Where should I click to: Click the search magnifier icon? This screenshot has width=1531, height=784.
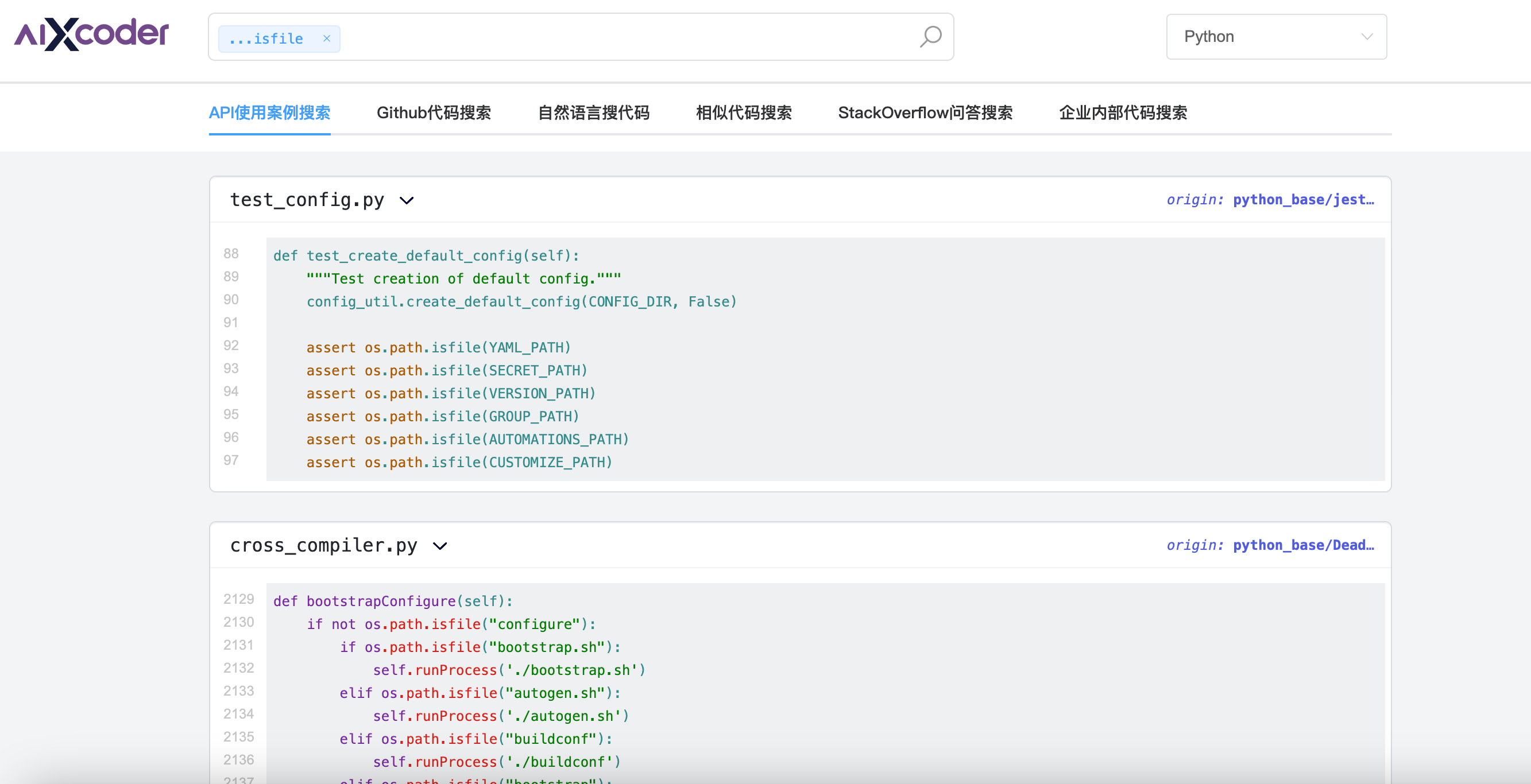click(x=930, y=37)
